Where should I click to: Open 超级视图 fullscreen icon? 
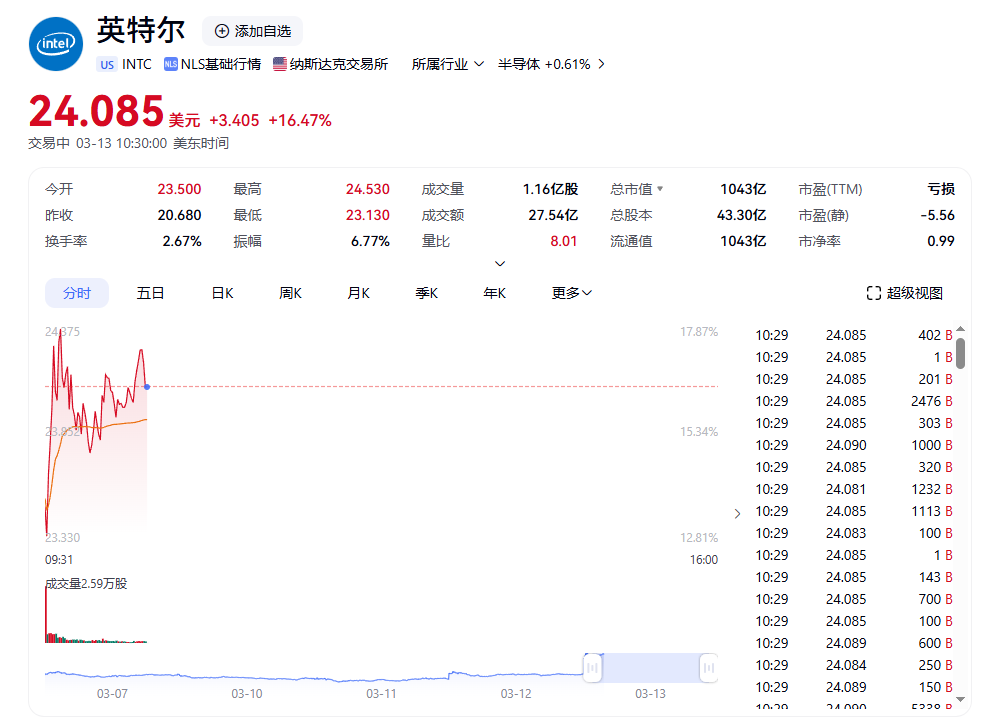point(874,293)
